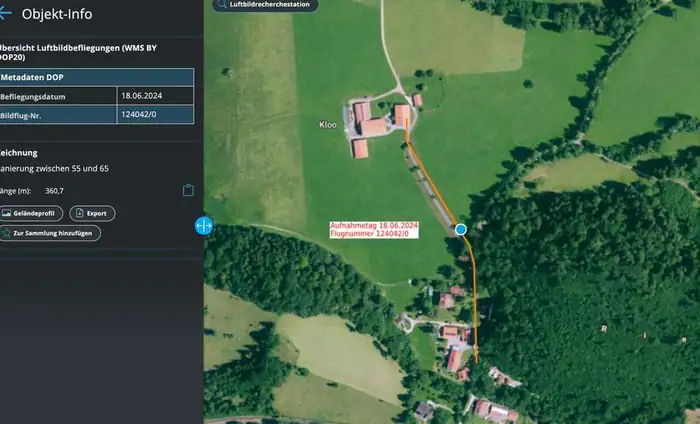Export the drawing with the Export button
This screenshot has width=700, height=424.
click(x=92, y=213)
